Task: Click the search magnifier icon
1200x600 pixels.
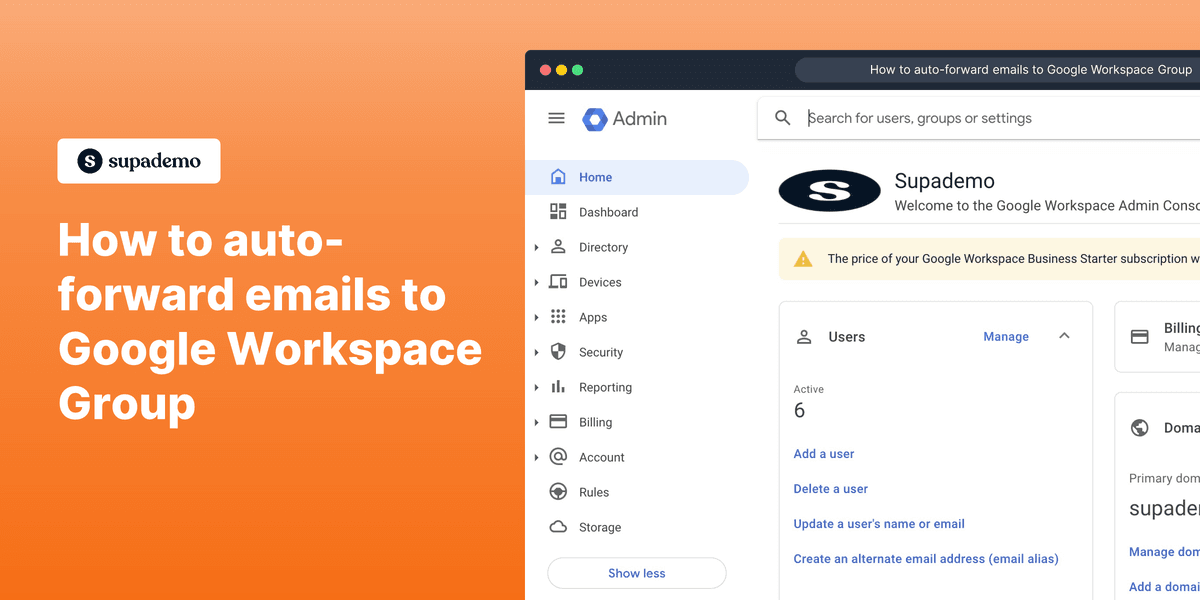Action: (x=782, y=118)
